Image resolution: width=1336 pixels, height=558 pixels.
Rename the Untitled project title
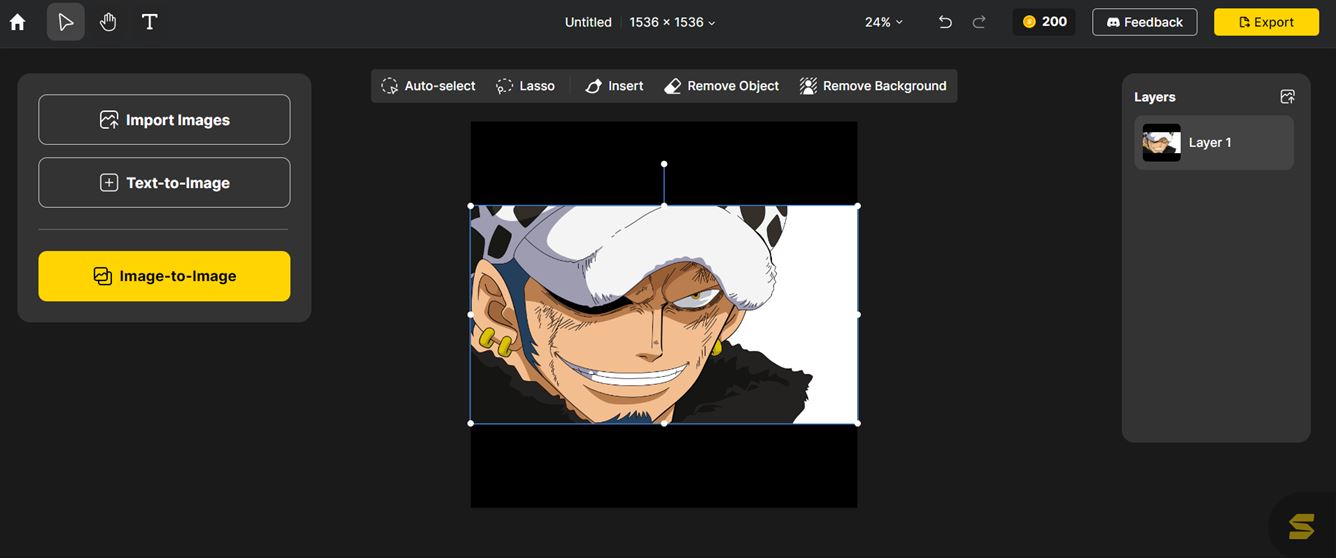point(588,22)
